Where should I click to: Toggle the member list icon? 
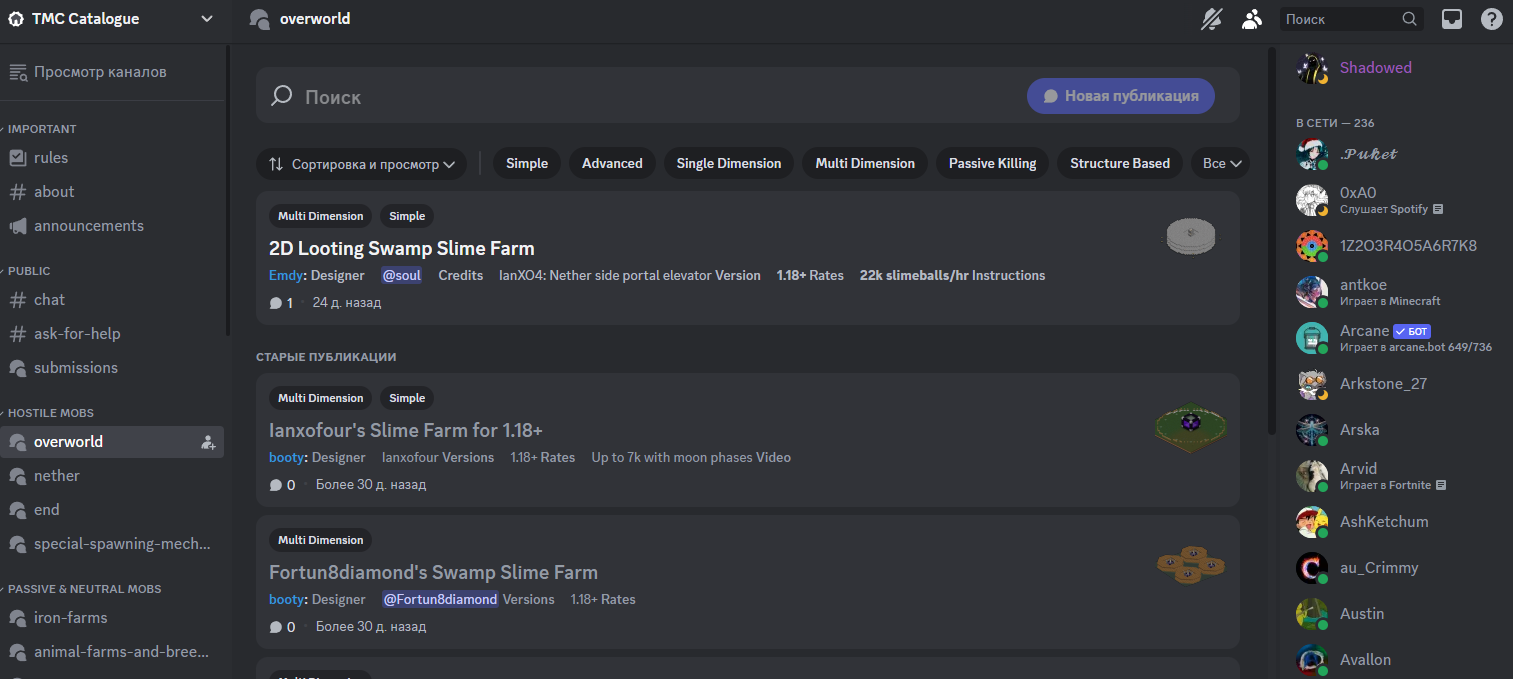tap(1252, 19)
